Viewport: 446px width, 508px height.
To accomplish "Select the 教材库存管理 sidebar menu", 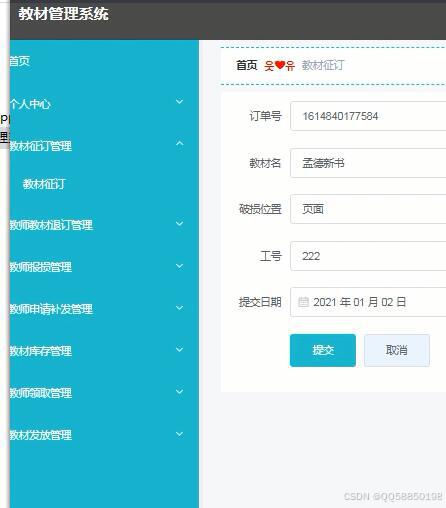I will [41, 351].
